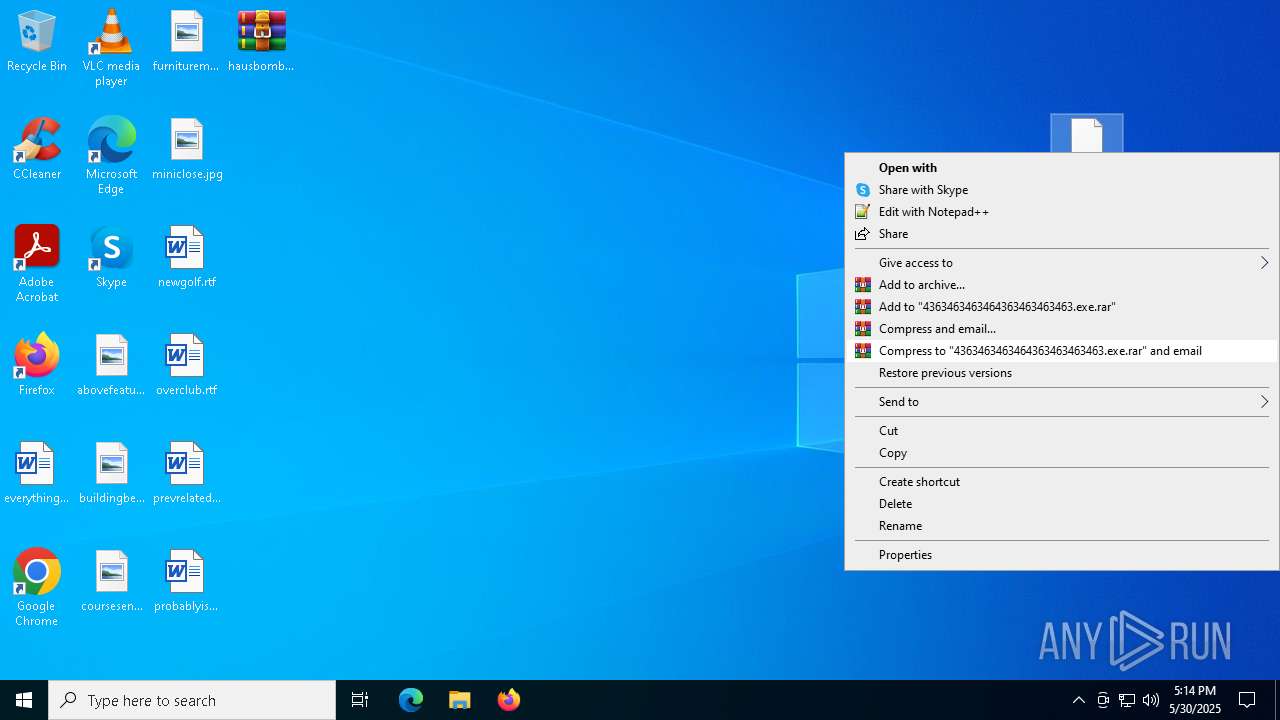This screenshot has width=1280, height=720.
Task: Choose Create shortcut
Action: (1062, 482)
